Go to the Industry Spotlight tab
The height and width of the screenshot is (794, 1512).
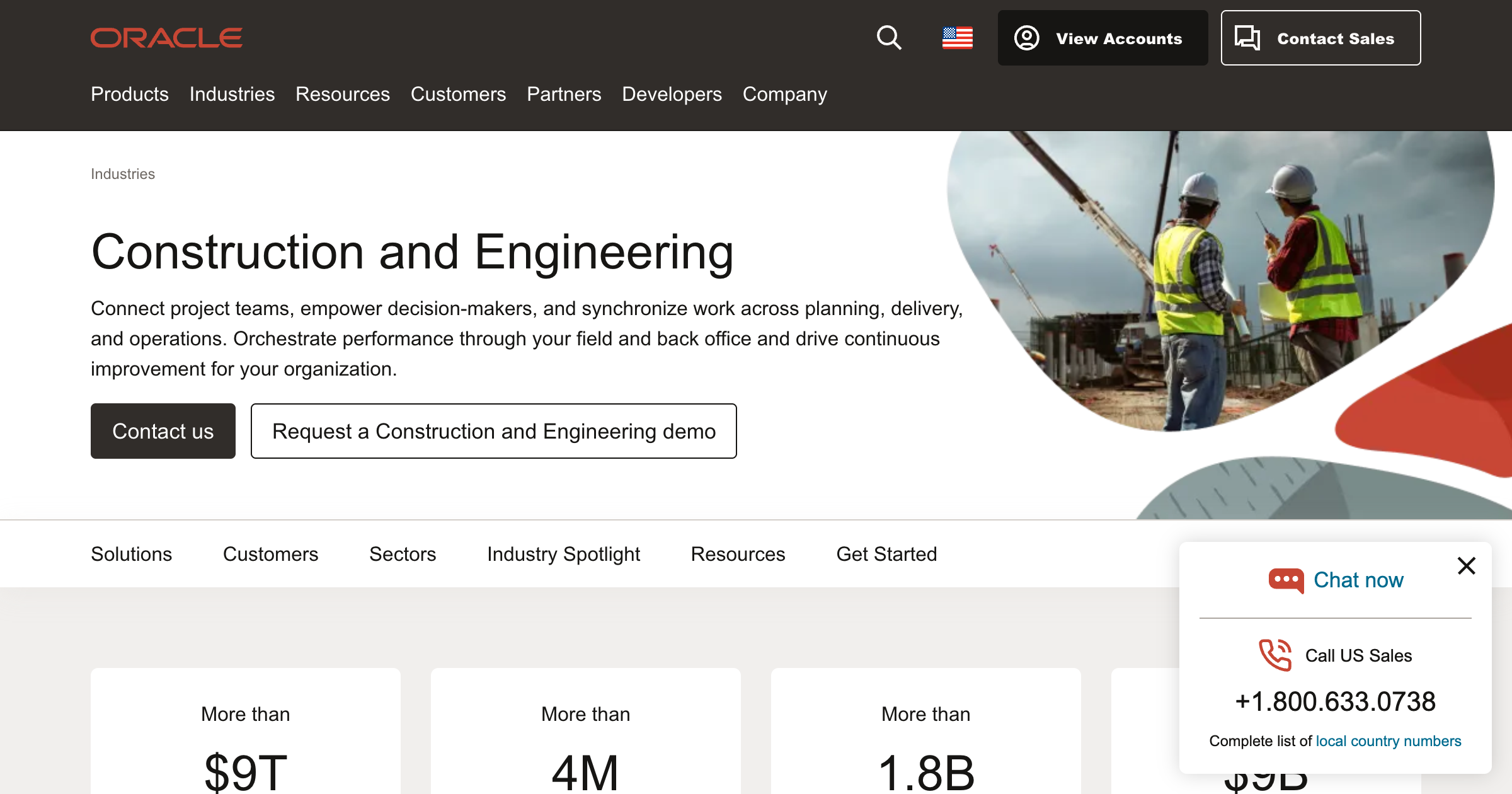[x=563, y=554]
